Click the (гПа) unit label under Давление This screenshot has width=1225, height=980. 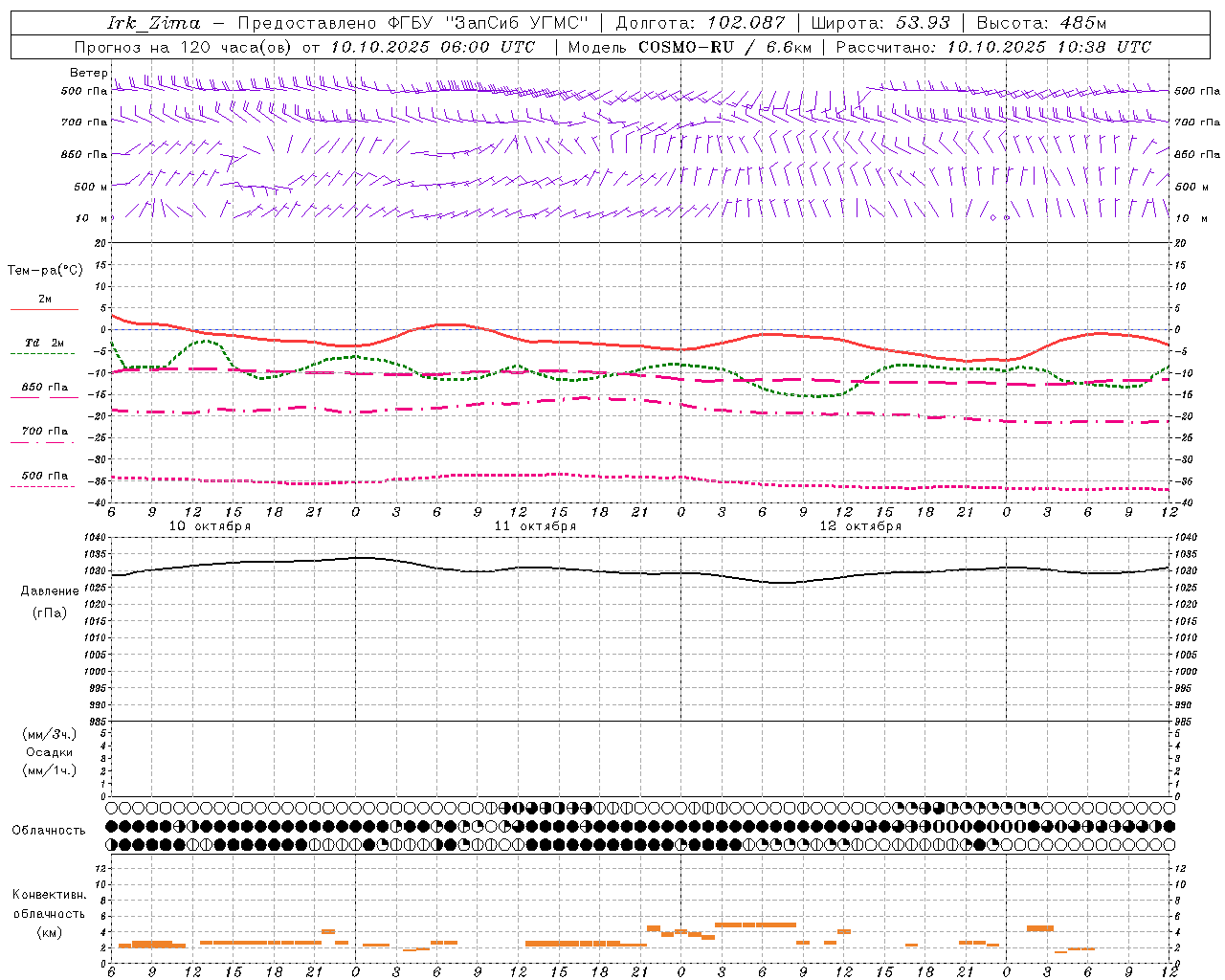(x=50, y=612)
